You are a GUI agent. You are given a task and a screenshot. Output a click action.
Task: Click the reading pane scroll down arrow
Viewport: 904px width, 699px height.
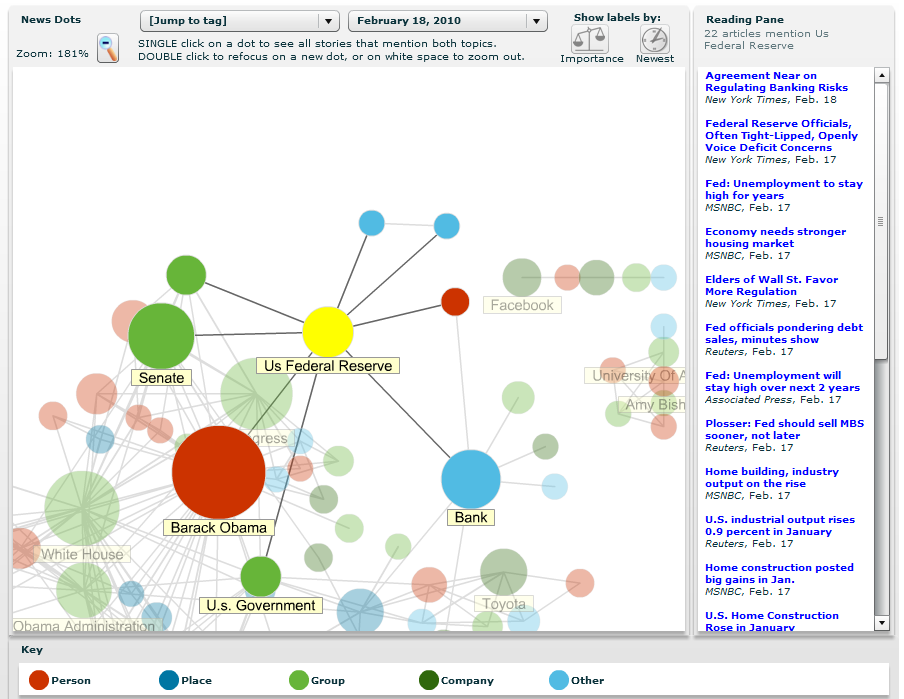[881, 623]
